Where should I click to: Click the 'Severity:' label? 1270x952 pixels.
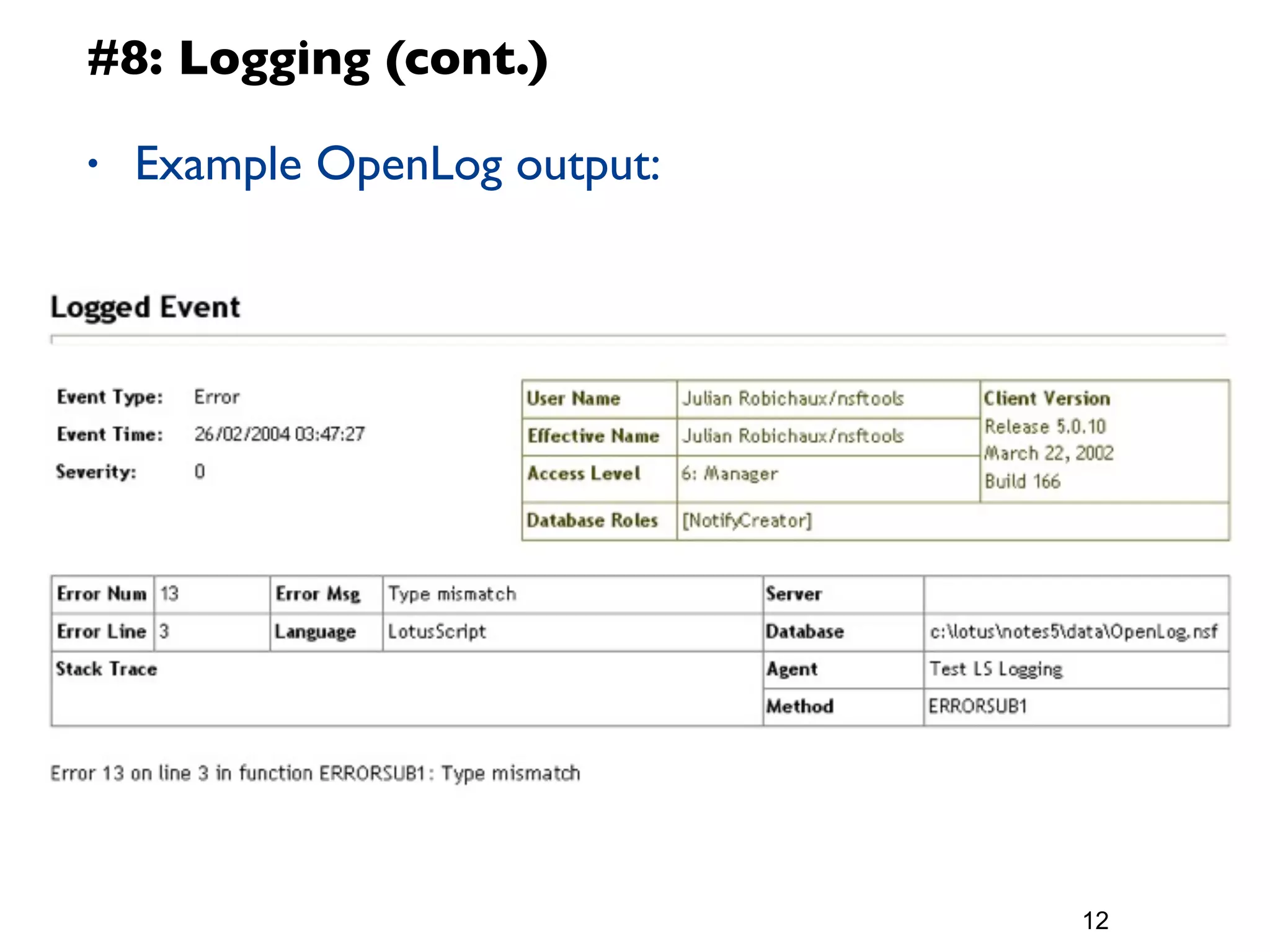pyautogui.click(x=96, y=472)
